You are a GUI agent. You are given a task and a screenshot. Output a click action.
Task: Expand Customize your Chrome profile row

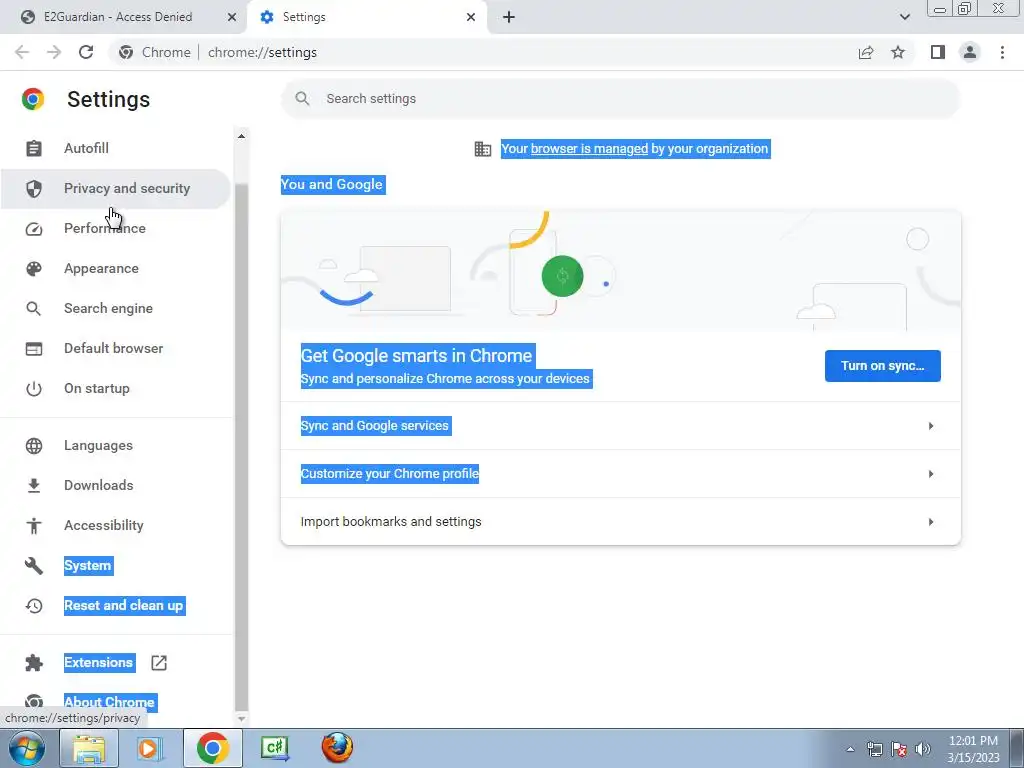620,473
